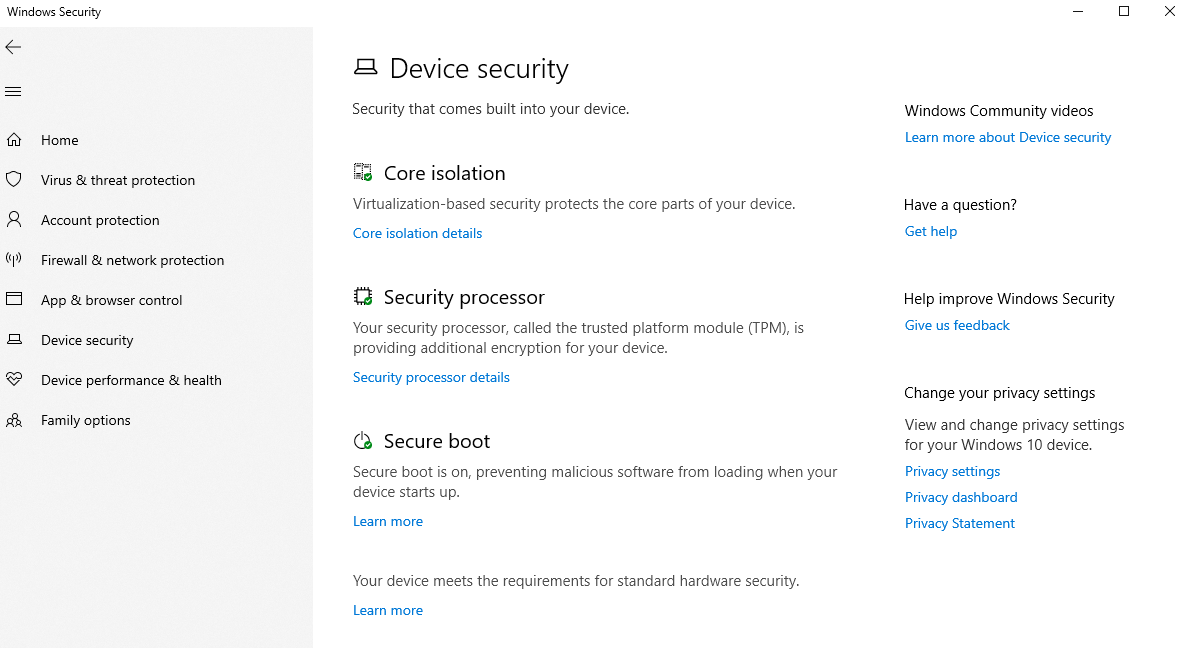
Task: Go back using the arrow button
Action: [x=13, y=46]
